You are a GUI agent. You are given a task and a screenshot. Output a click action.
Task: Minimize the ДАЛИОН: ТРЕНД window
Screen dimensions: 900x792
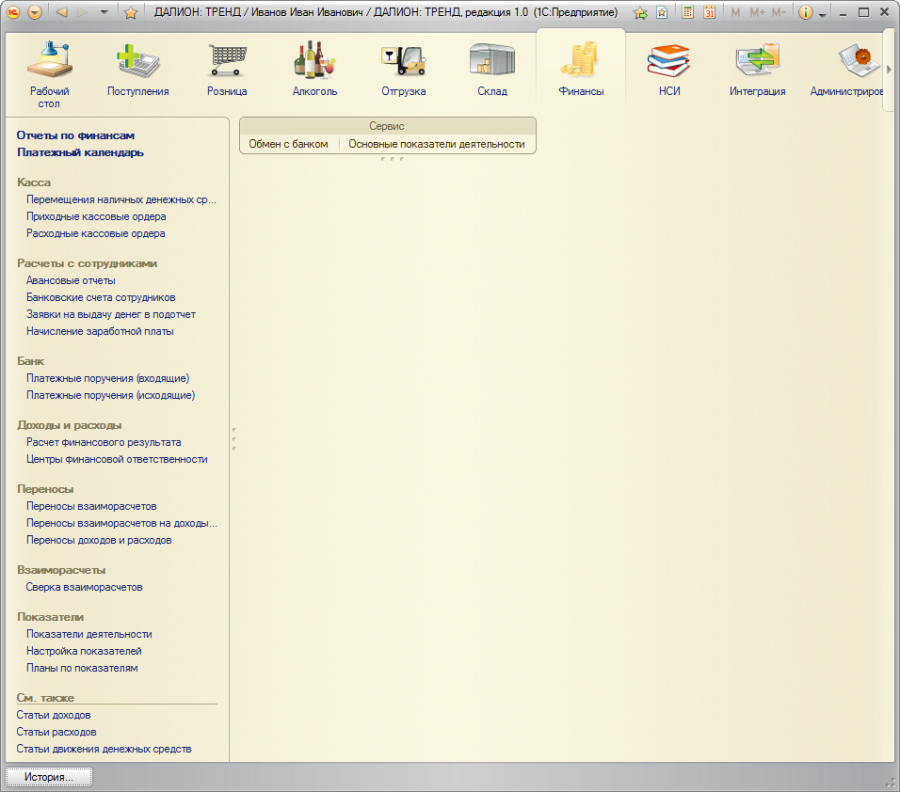coord(843,13)
